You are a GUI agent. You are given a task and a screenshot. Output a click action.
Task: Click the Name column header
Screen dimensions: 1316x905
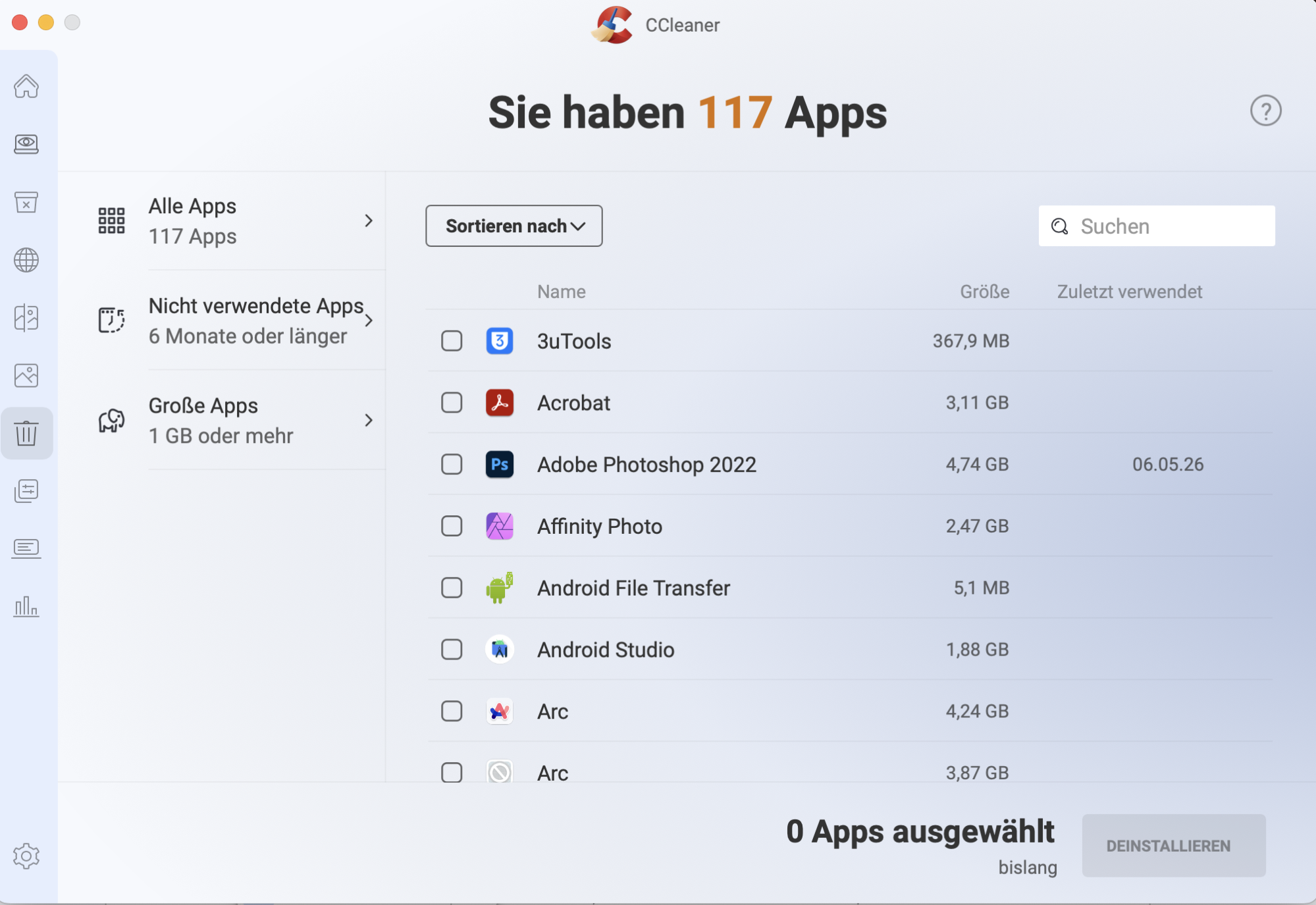point(562,292)
